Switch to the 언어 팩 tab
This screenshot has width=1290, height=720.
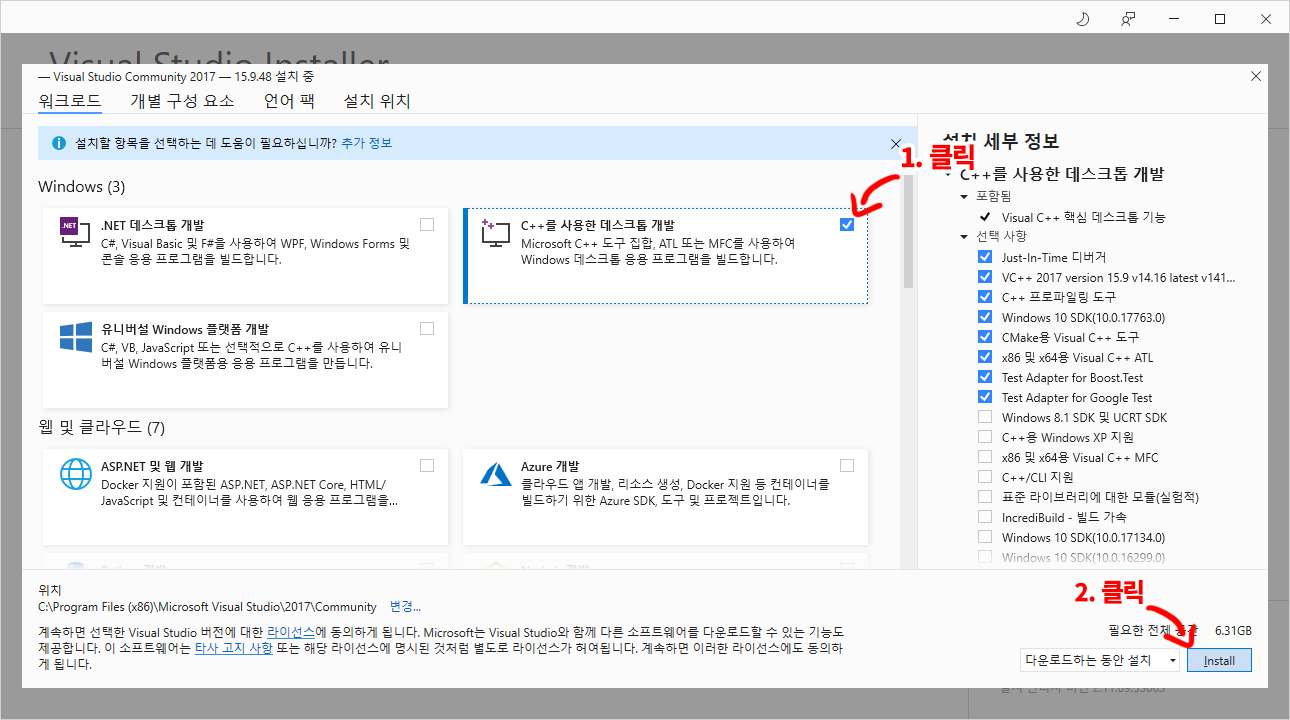(289, 101)
